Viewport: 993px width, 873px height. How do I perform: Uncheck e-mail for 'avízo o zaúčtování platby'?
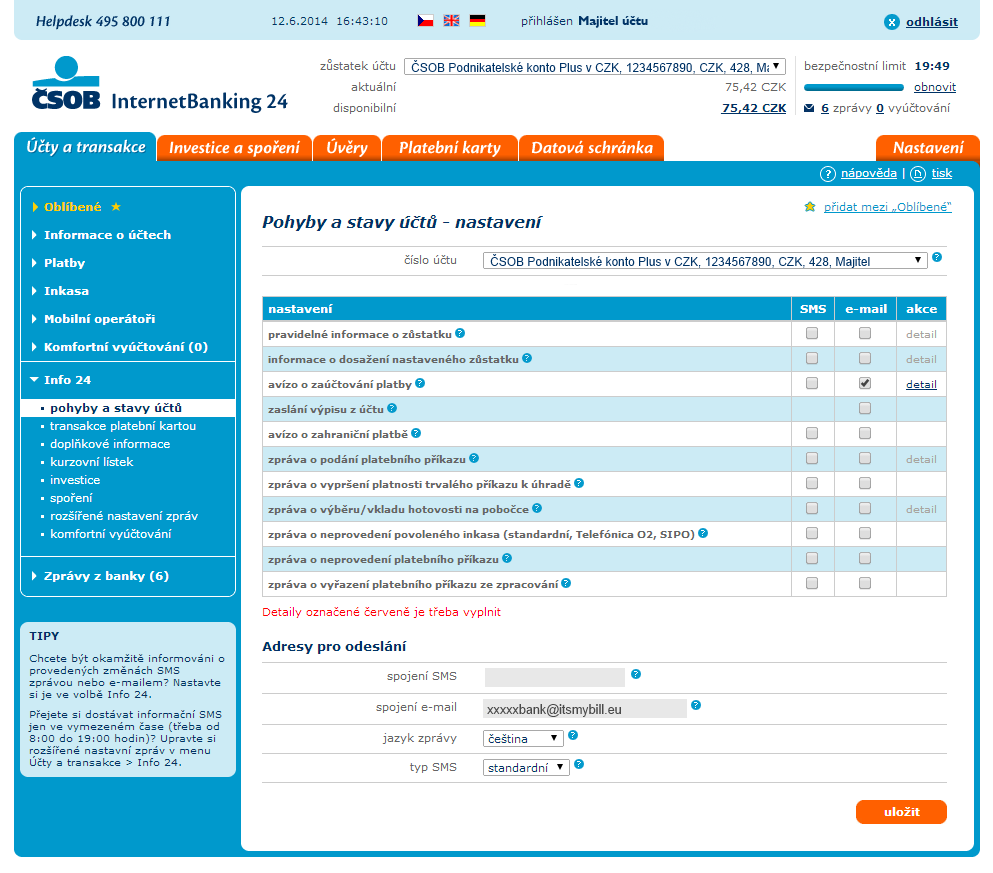(865, 383)
